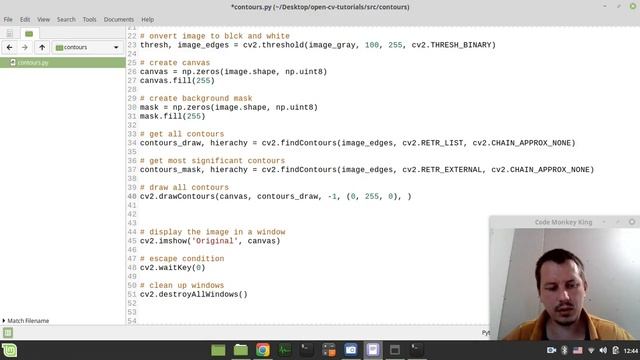Click the '# escape condition' comment
This screenshot has height=360, width=640.
click(x=182, y=259)
